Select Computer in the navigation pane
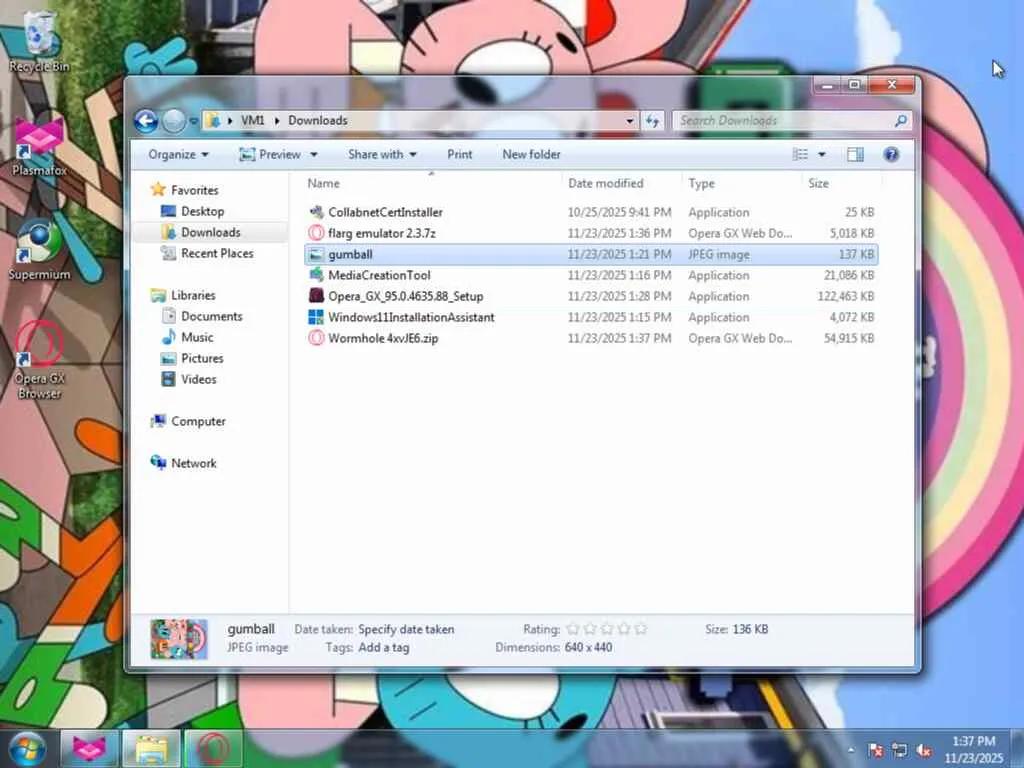Image resolution: width=1024 pixels, height=768 pixels. 198,421
